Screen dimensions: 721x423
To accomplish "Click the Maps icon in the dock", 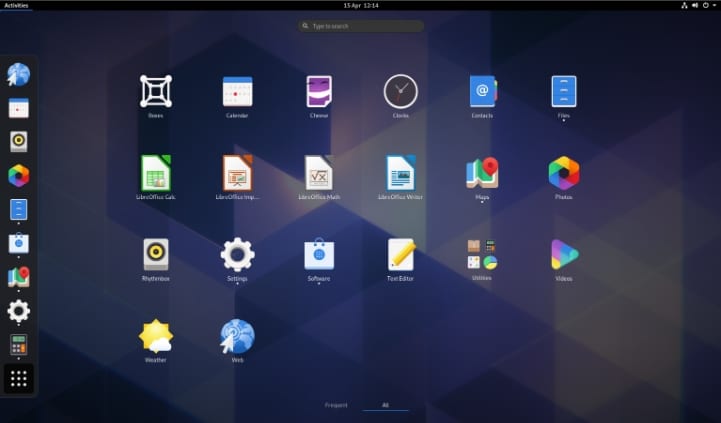I will (x=18, y=277).
